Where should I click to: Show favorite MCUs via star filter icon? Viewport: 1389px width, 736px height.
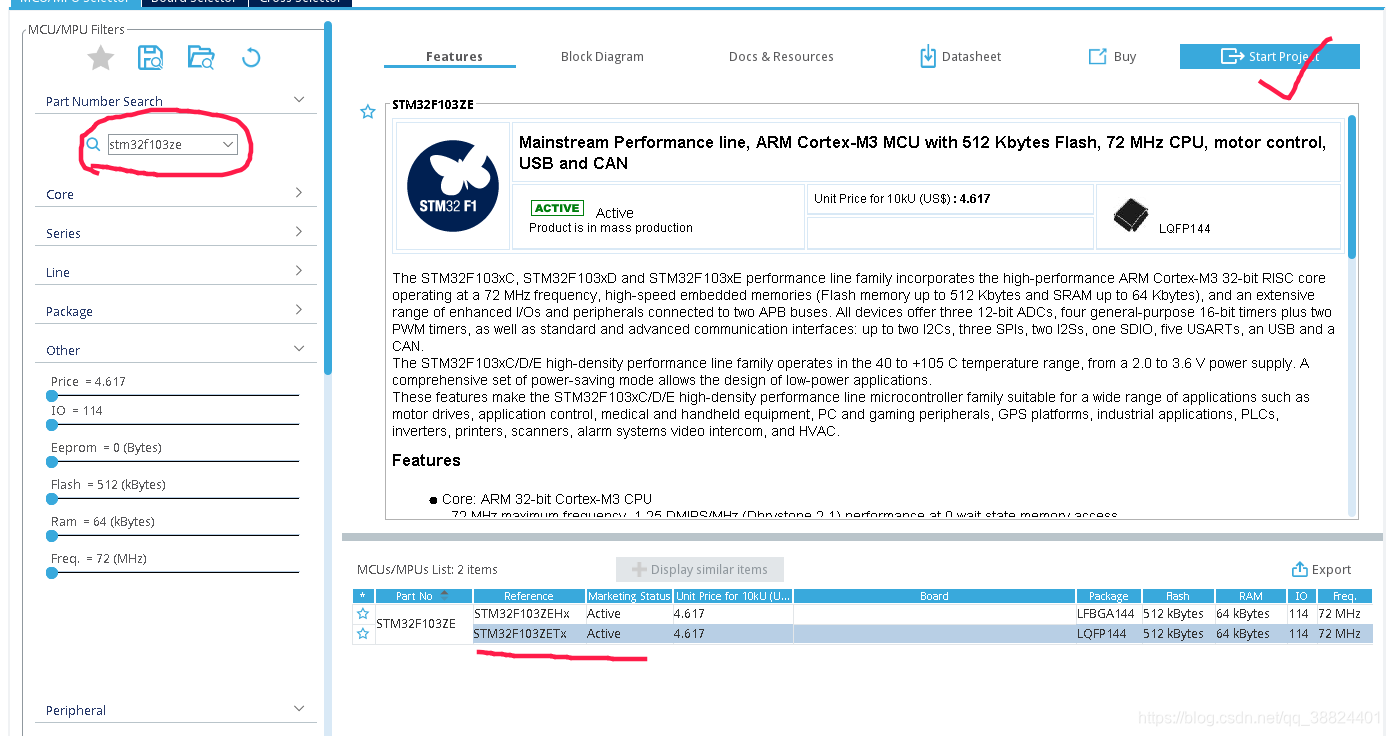coord(101,58)
